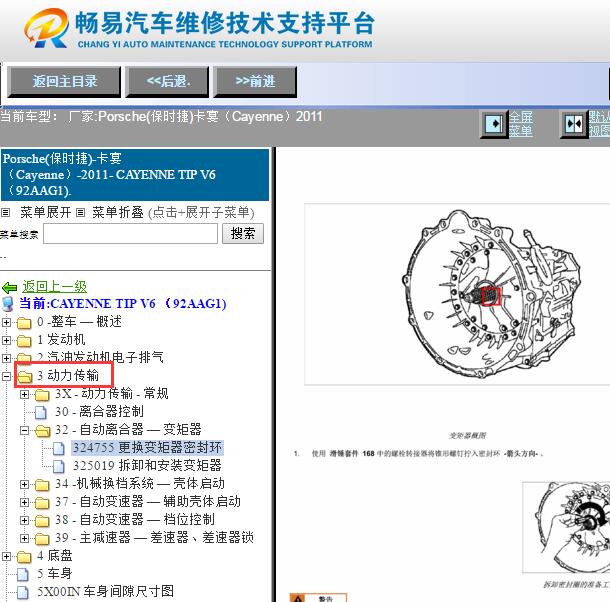
Task: Open the 全屏菜单 link
Action: 521,123
